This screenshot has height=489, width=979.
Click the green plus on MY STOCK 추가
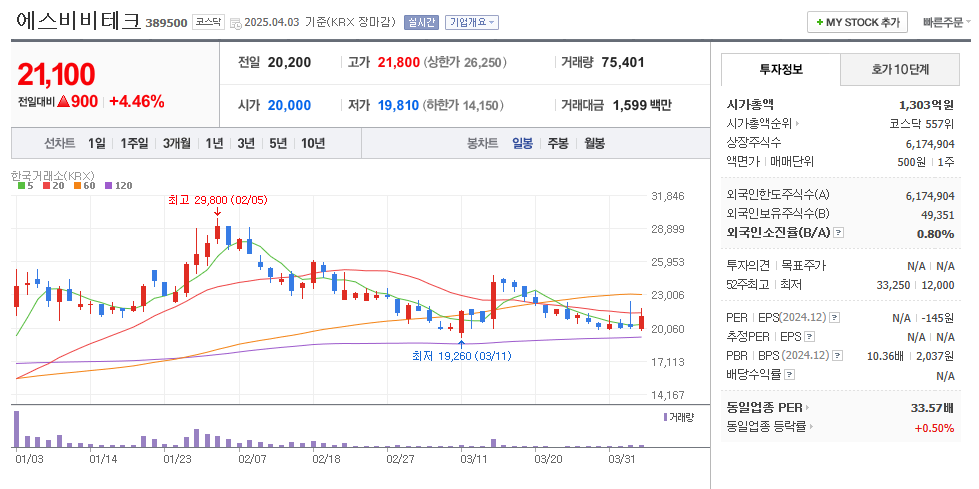(819, 22)
